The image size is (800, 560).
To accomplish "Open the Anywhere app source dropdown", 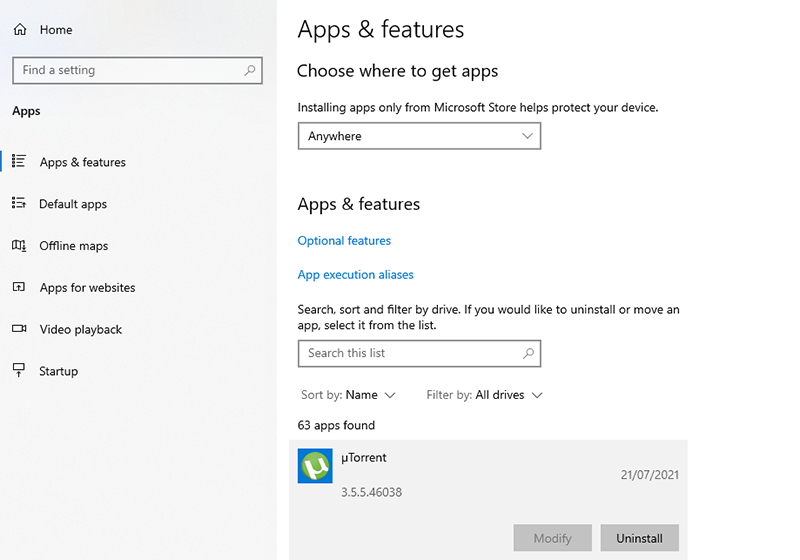I will tap(419, 136).
